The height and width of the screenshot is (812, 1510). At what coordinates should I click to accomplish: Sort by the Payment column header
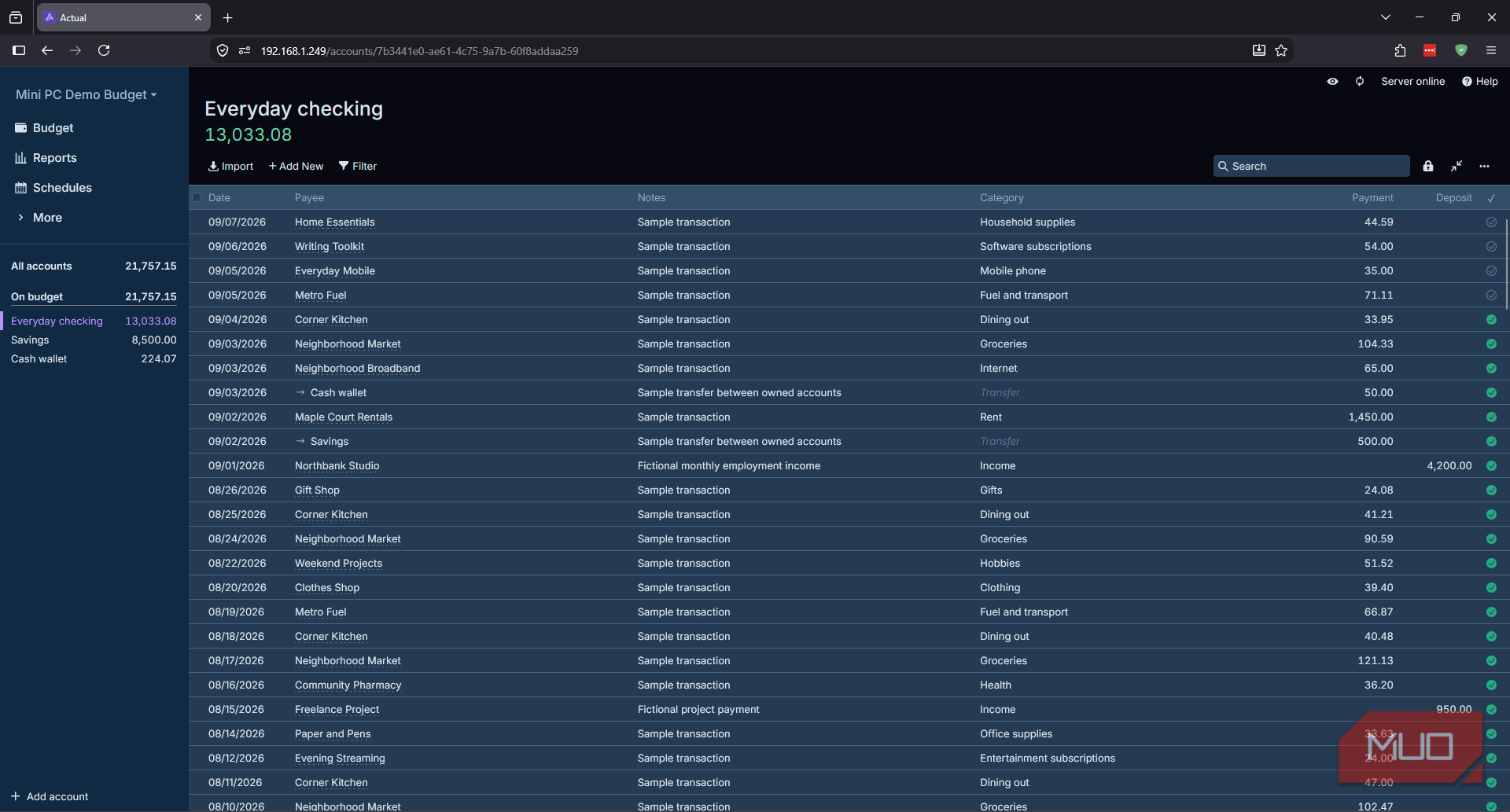pos(1372,197)
